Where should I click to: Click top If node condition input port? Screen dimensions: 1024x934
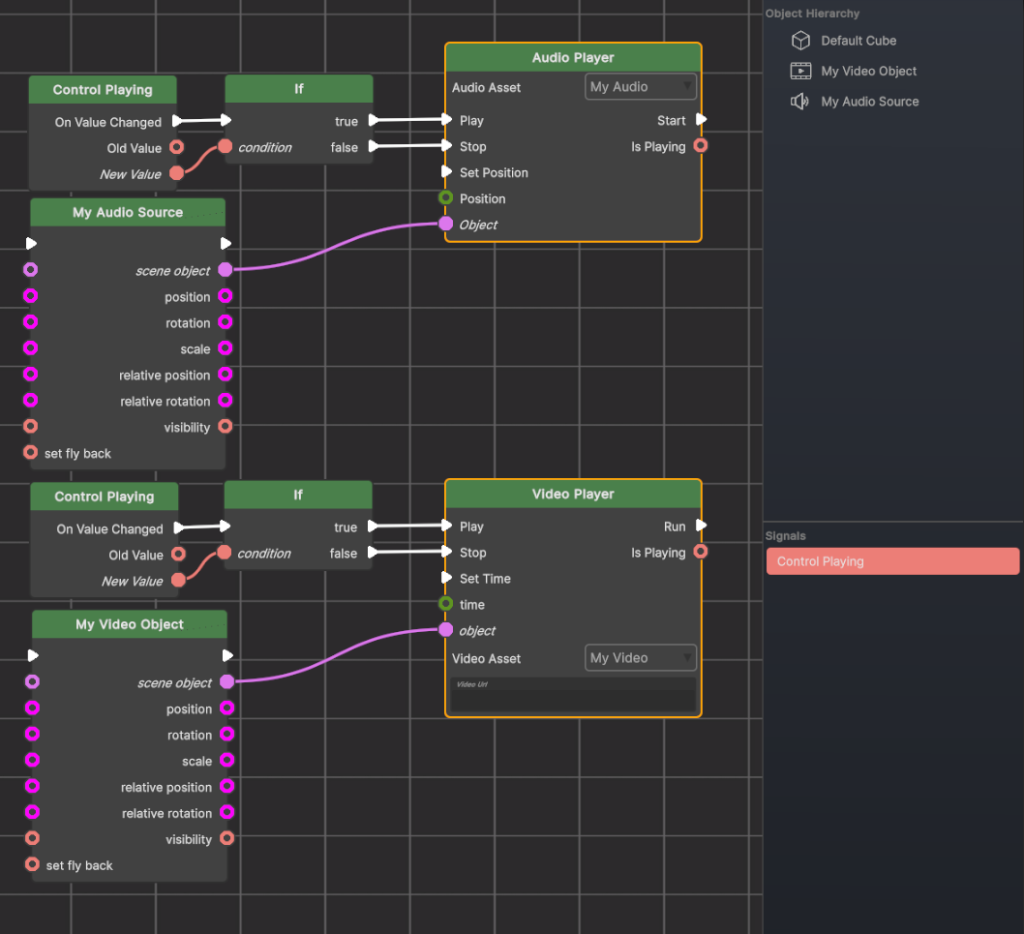click(225, 146)
